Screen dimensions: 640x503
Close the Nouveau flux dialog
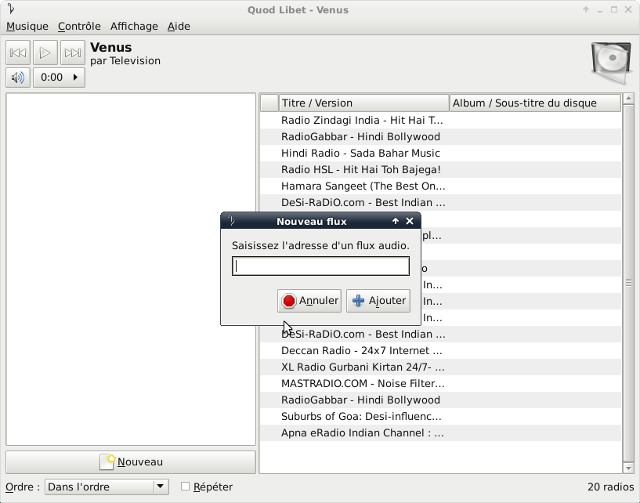[409, 221]
